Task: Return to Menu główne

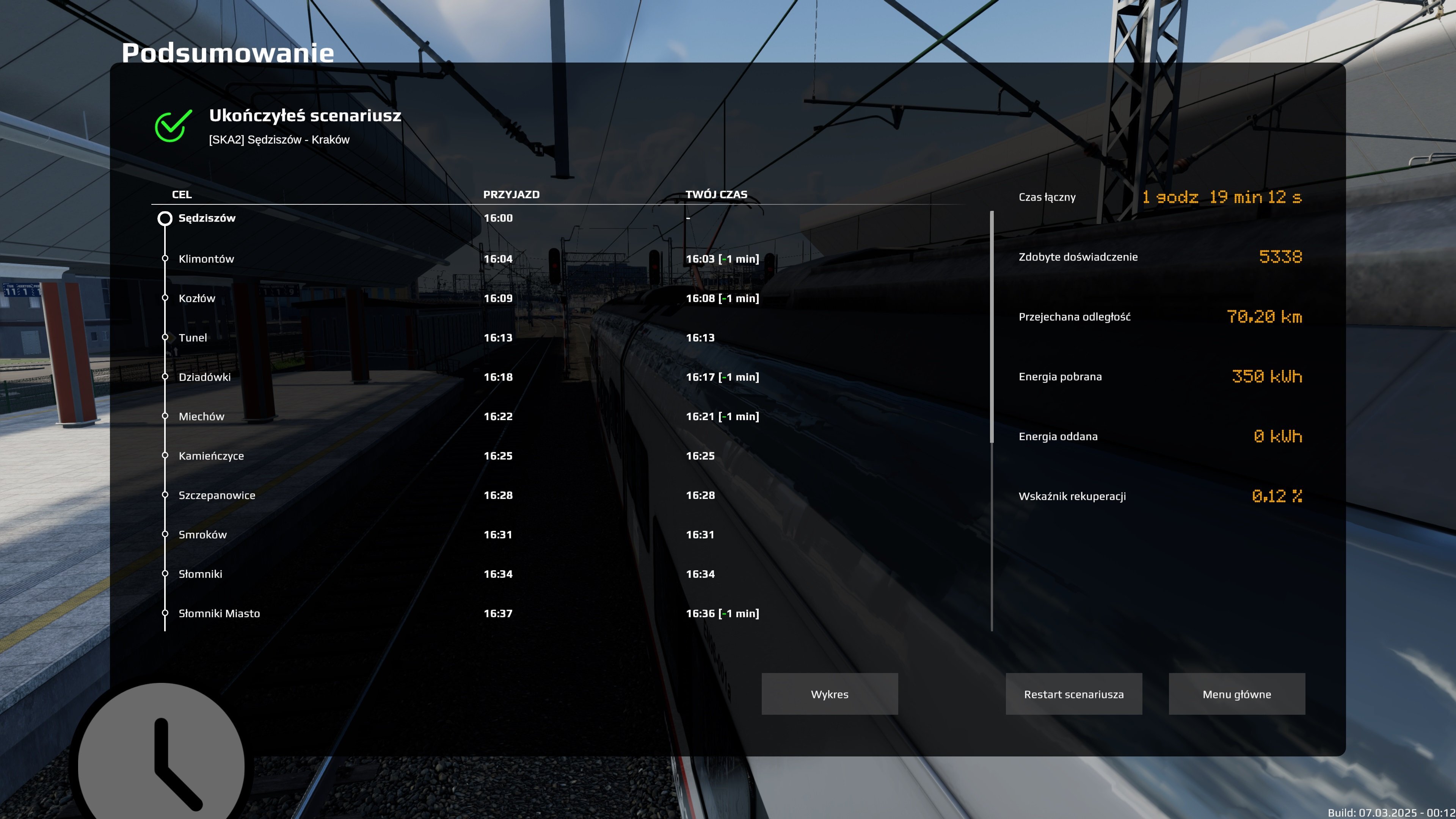Action: (1237, 693)
